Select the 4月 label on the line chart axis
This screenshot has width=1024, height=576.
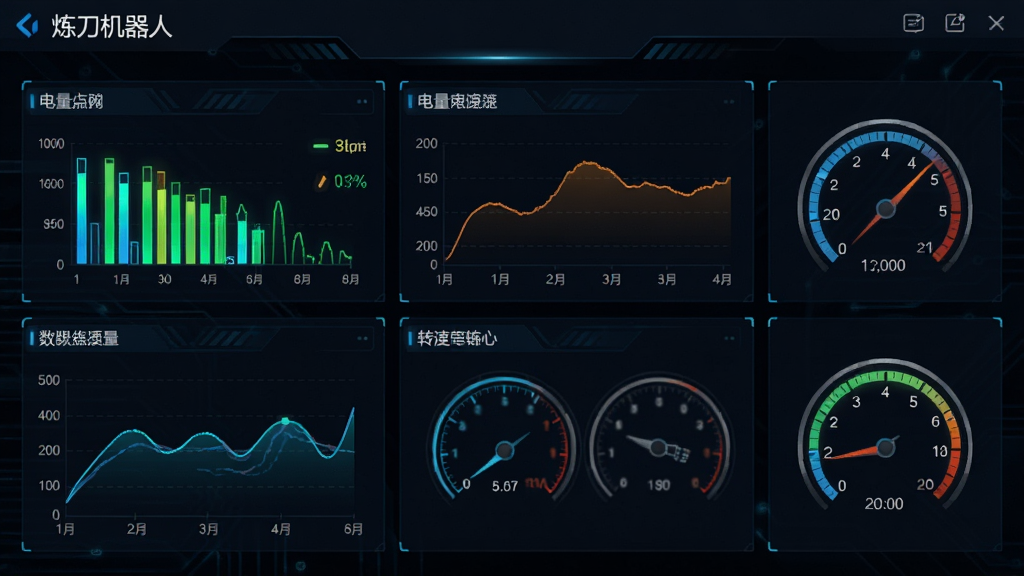click(x=281, y=529)
